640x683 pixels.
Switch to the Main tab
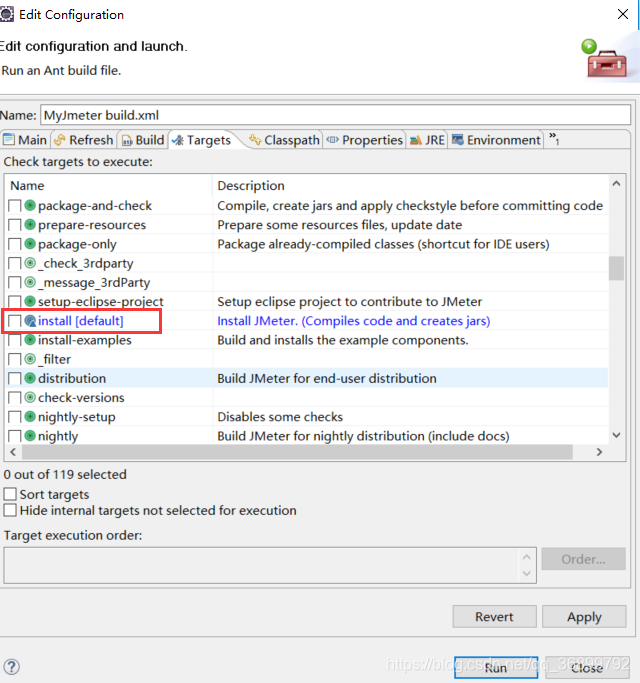tap(25, 140)
